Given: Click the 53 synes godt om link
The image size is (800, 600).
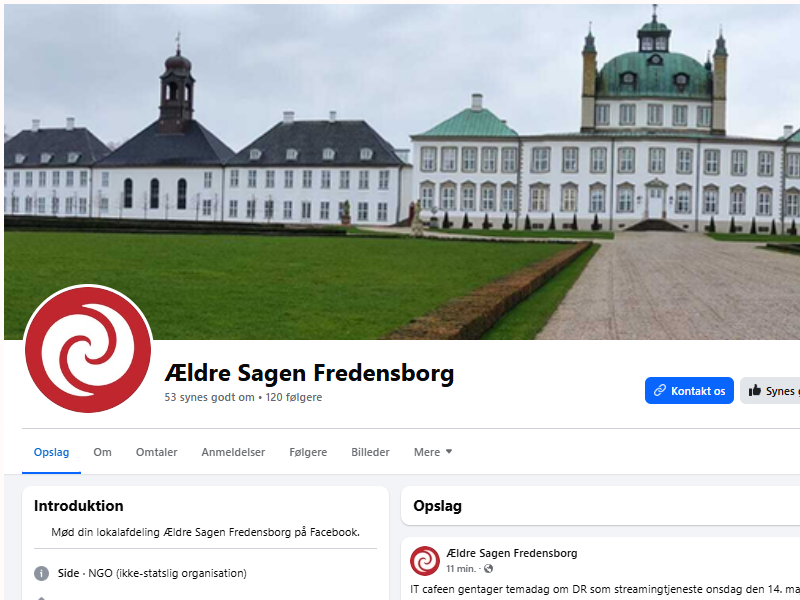Looking at the screenshot, I should 209,397.
